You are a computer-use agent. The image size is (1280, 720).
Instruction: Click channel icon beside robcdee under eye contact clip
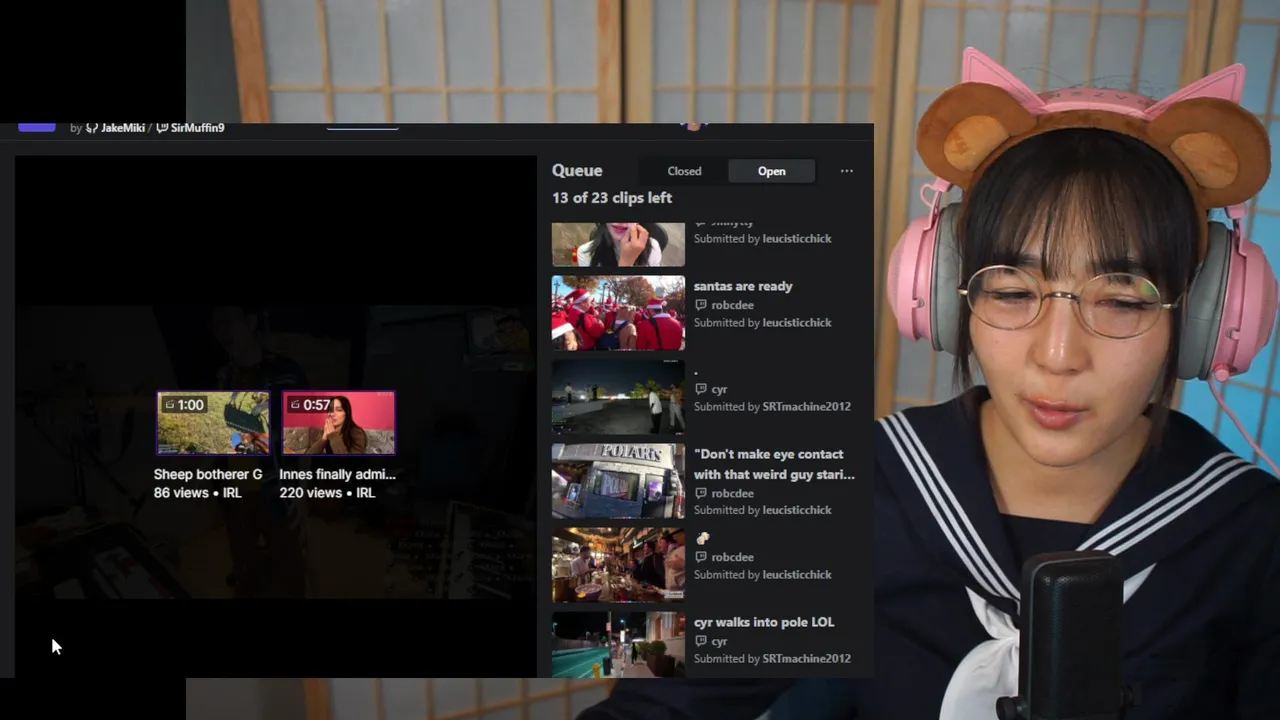[x=700, y=493]
